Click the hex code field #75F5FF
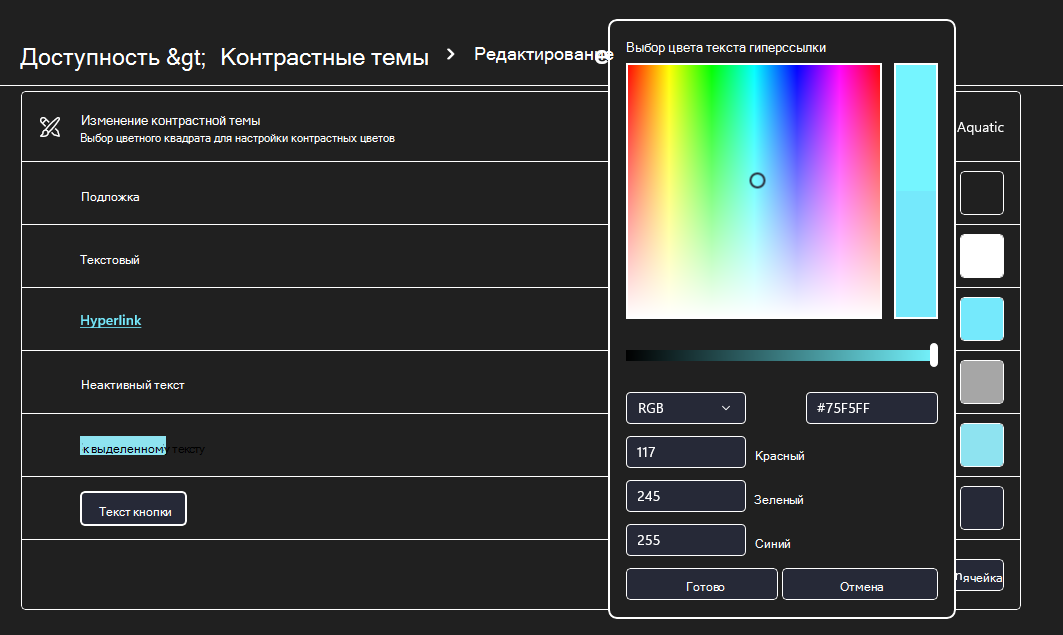 (x=871, y=408)
